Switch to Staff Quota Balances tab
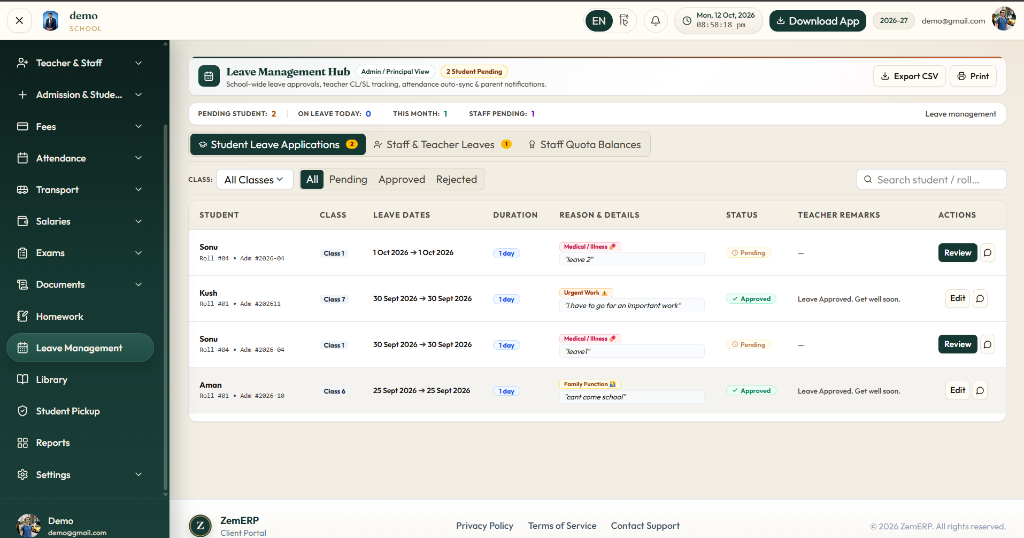Image resolution: width=1024 pixels, height=538 pixels. pos(584,145)
